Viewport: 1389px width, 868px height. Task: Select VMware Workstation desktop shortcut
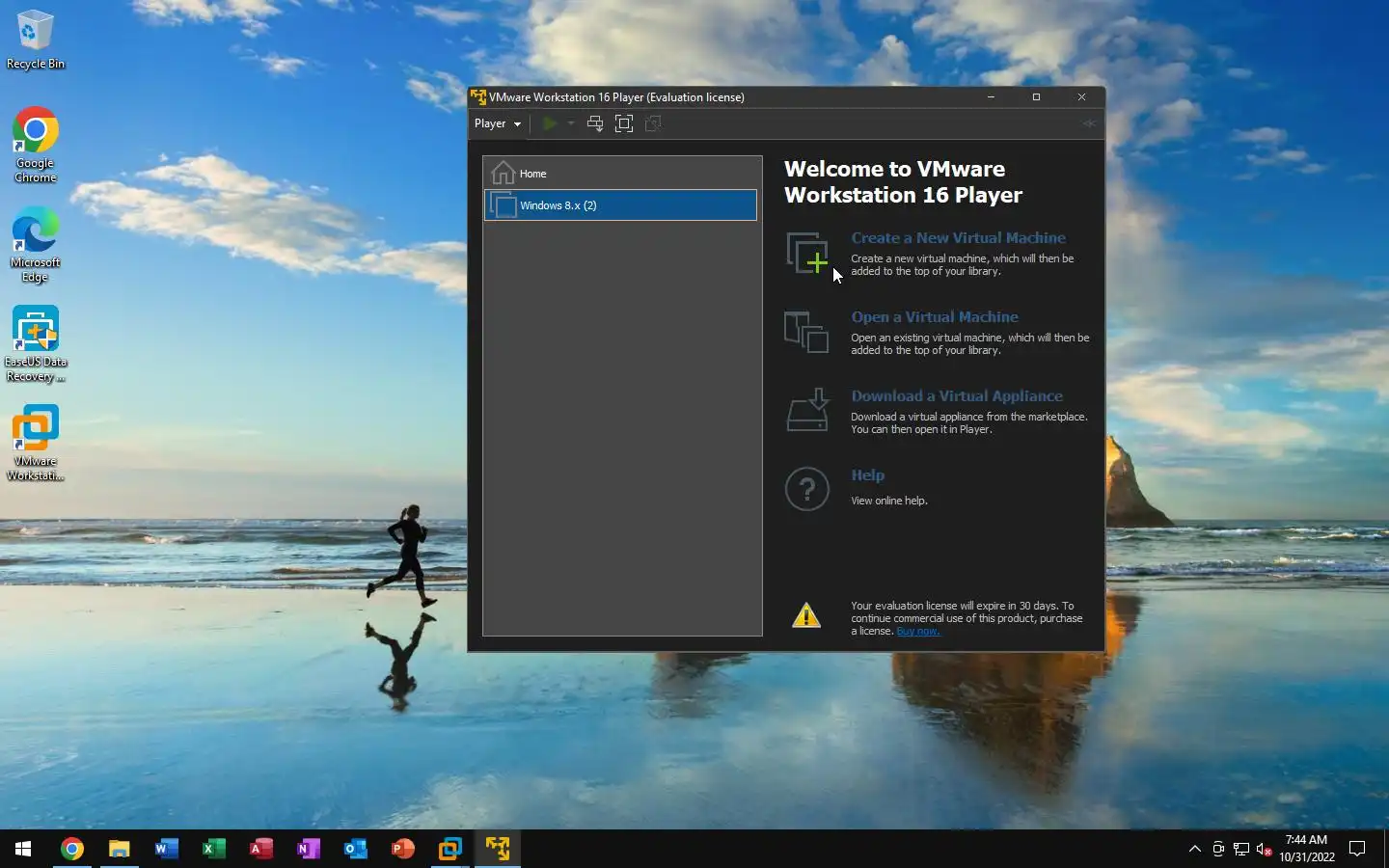(x=36, y=444)
